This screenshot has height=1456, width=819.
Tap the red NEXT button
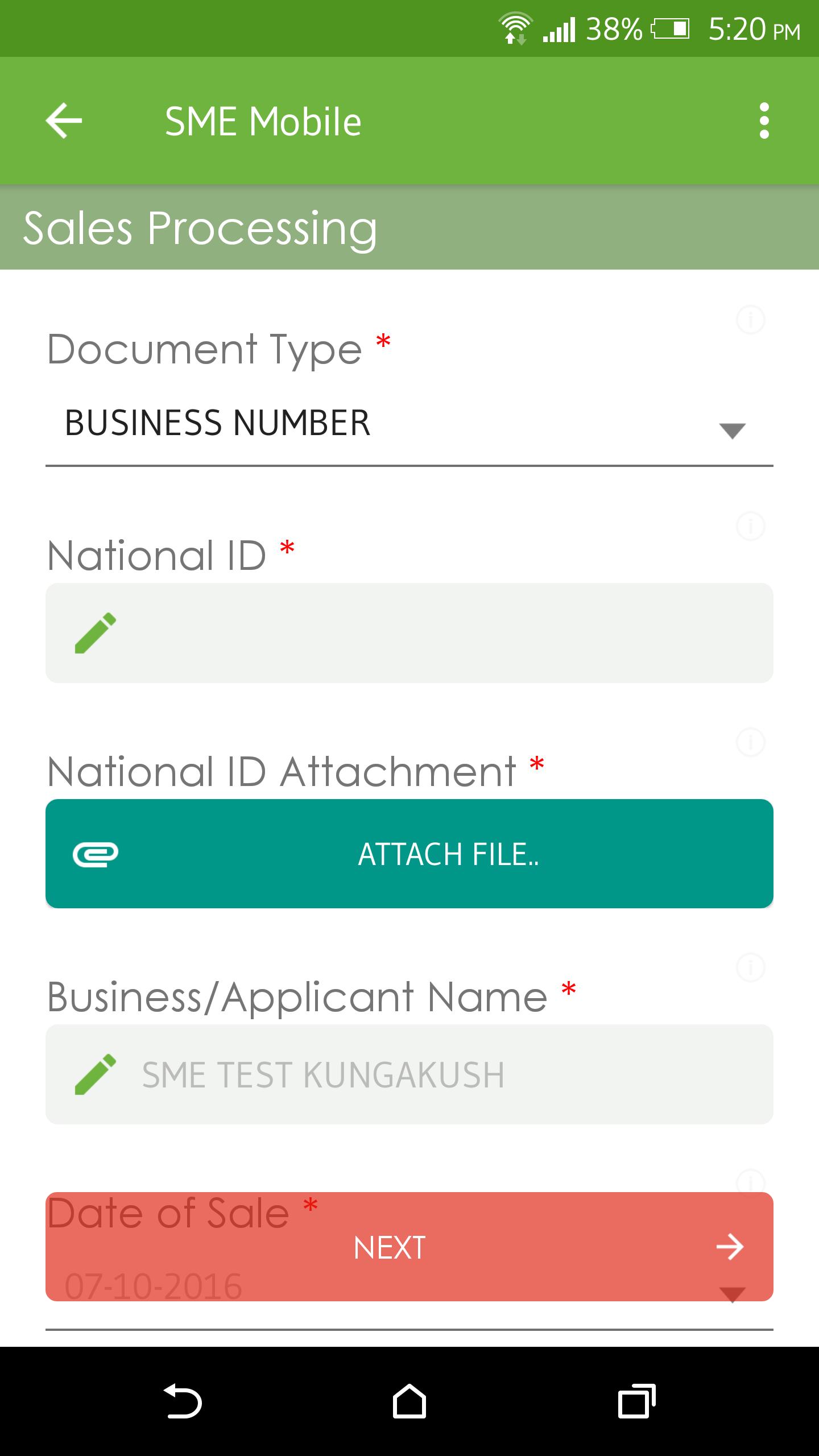coord(390,1247)
